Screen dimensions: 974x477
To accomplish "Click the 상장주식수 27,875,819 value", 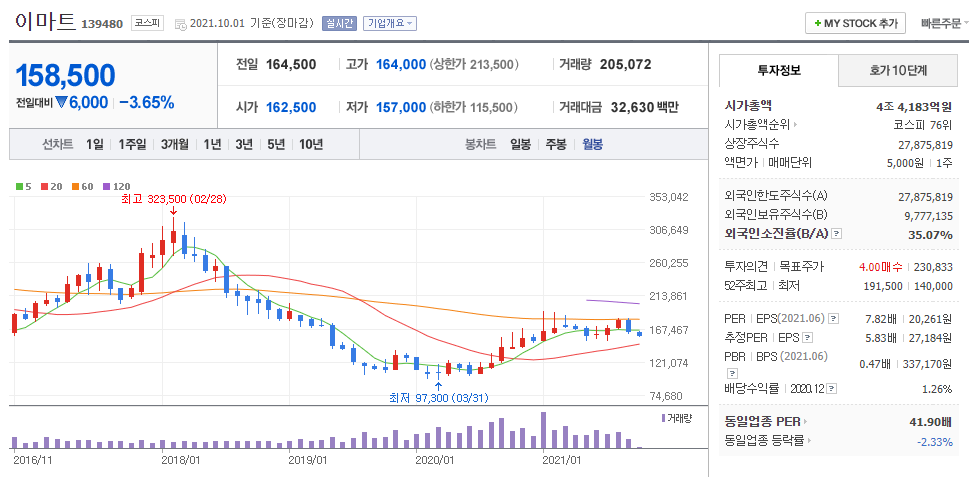I will 926,145.
